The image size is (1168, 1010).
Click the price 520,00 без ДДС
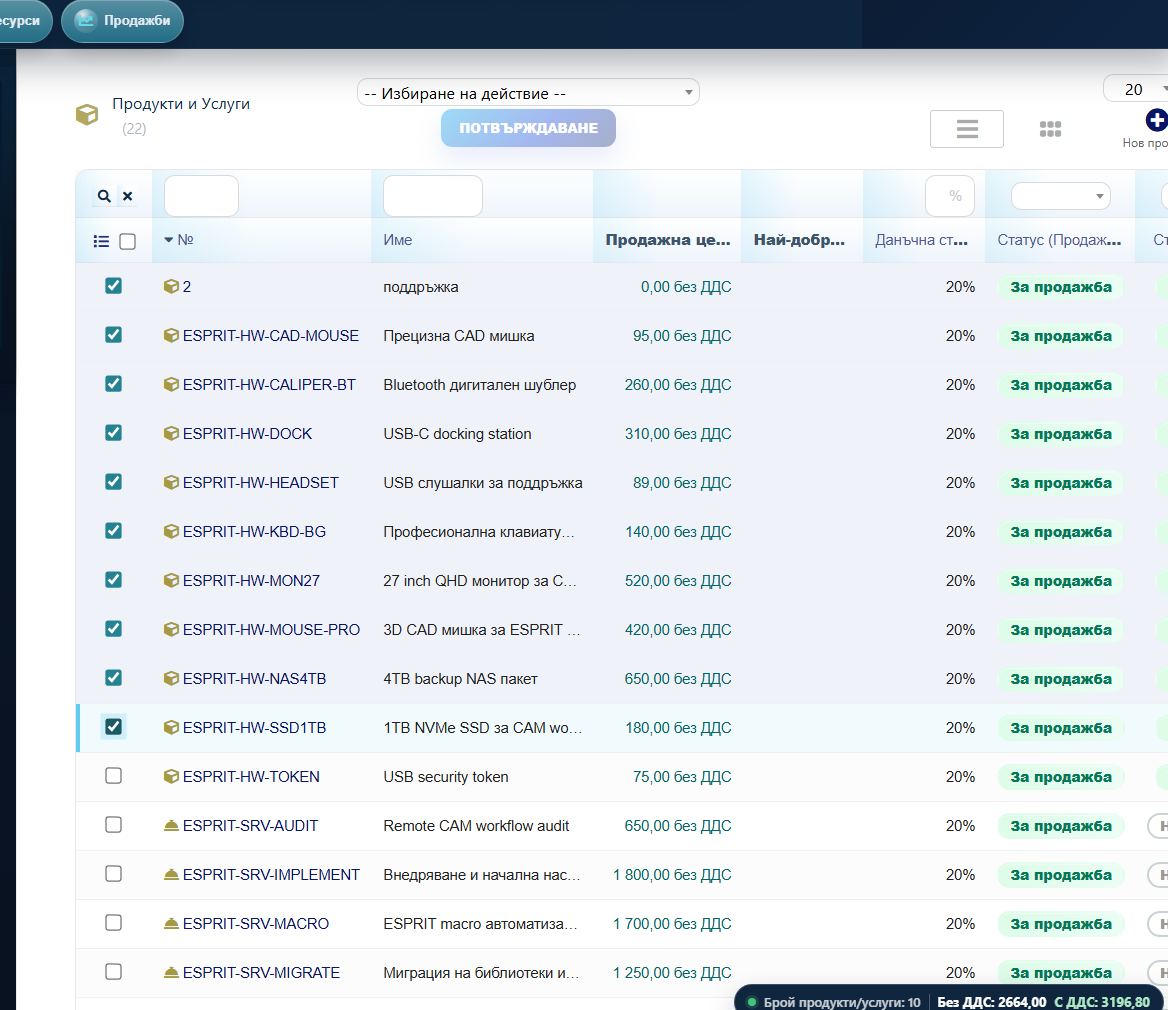coord(678,581)
